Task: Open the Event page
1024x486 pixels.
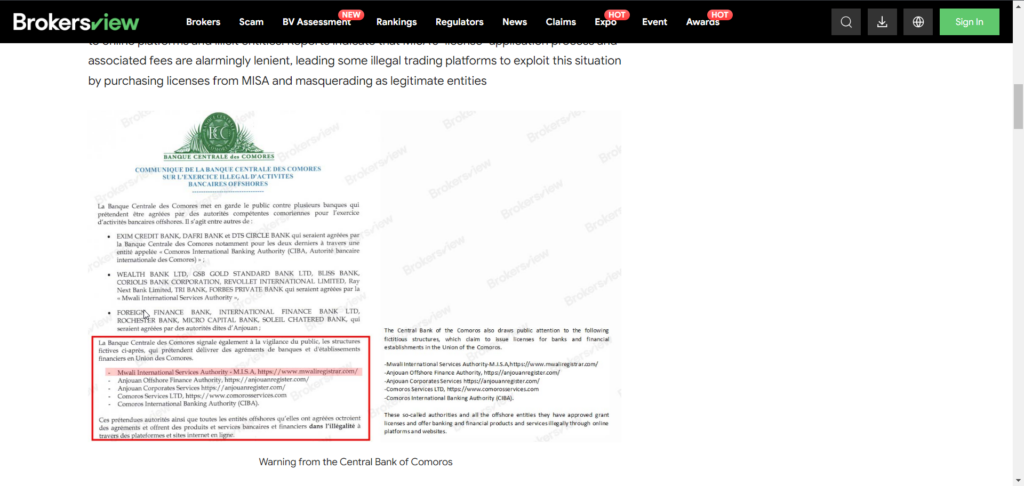Action: (654, 22)
